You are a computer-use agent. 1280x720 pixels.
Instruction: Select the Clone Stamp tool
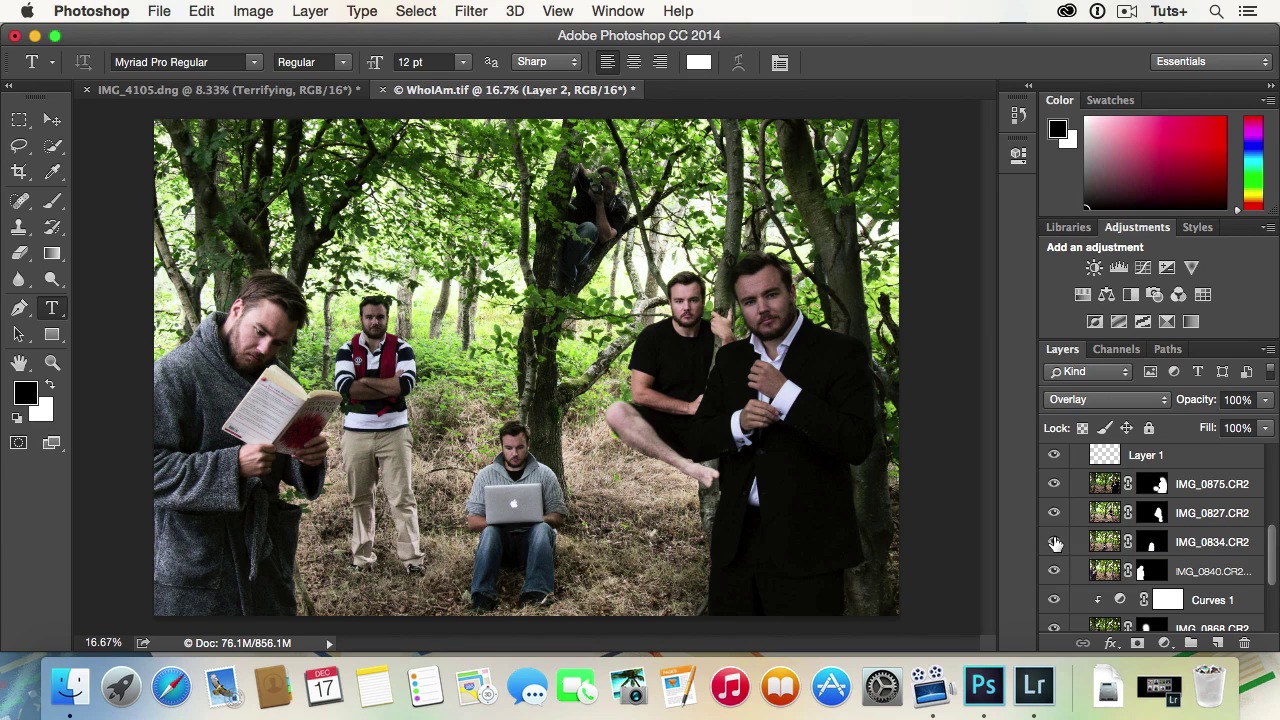click(19, 227)
